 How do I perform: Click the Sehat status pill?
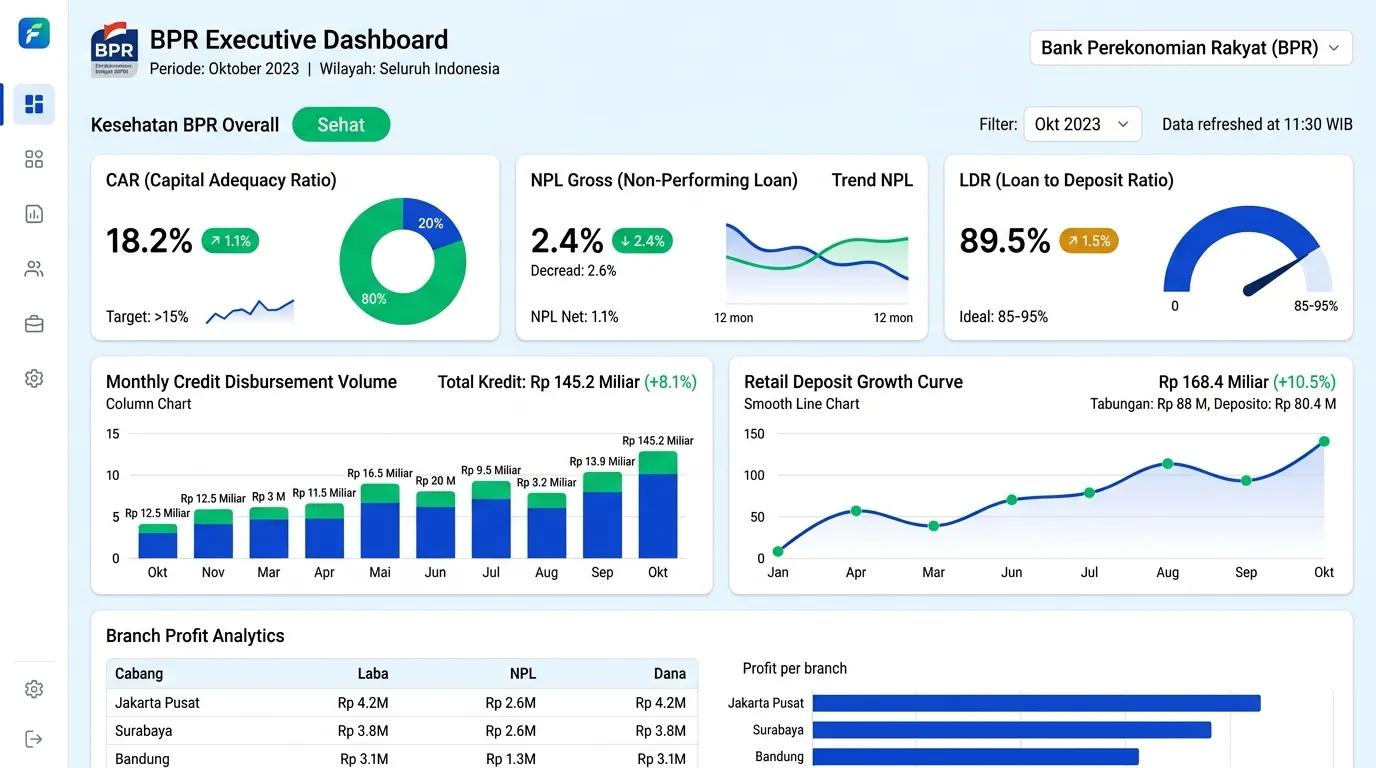point(341,125)
